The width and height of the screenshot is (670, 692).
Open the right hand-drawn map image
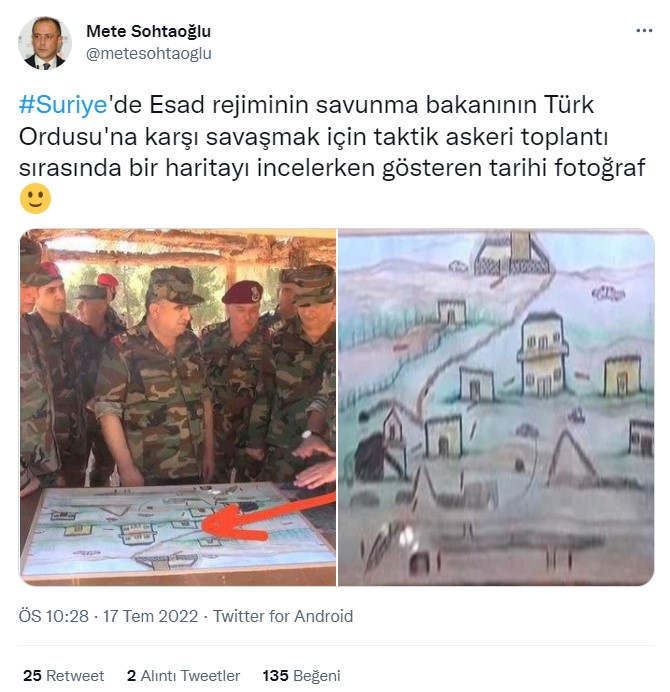(496, 407)
